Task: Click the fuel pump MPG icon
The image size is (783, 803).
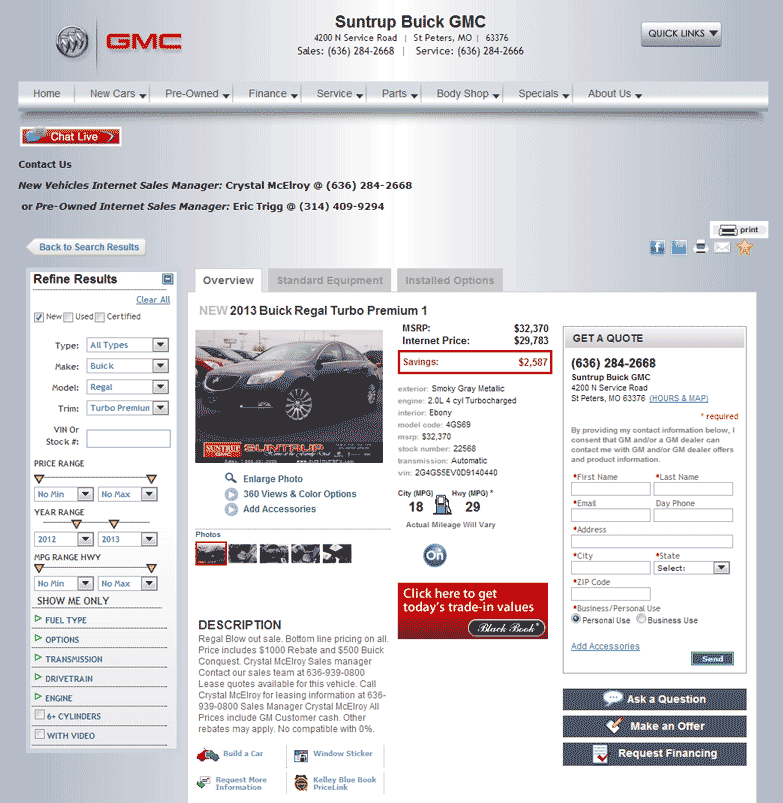Action: [442, 504]
